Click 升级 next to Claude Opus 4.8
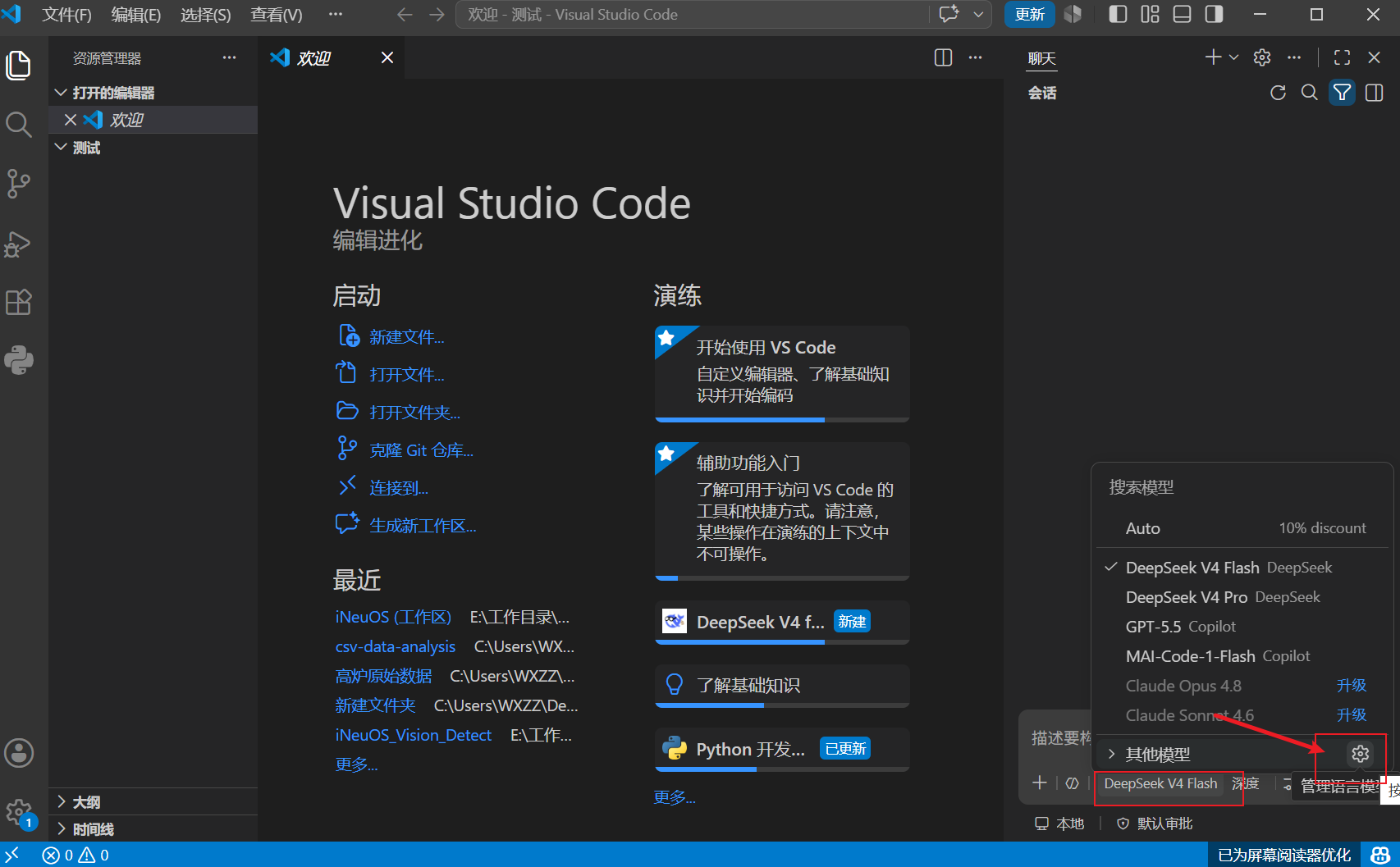The width and height of the screenshot is (1400, 867). click(x=1352, y=686)
